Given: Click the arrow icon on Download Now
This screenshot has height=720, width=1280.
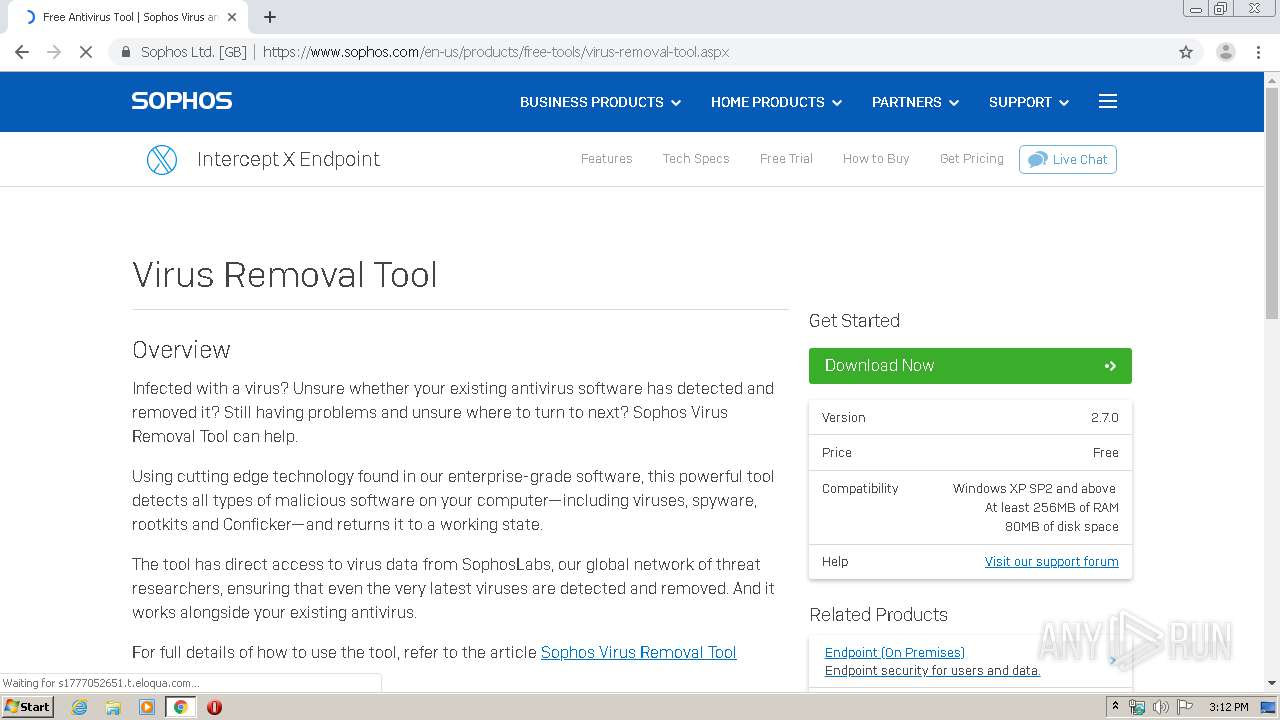Looking at the screenshot, I should click(1110, 366).
